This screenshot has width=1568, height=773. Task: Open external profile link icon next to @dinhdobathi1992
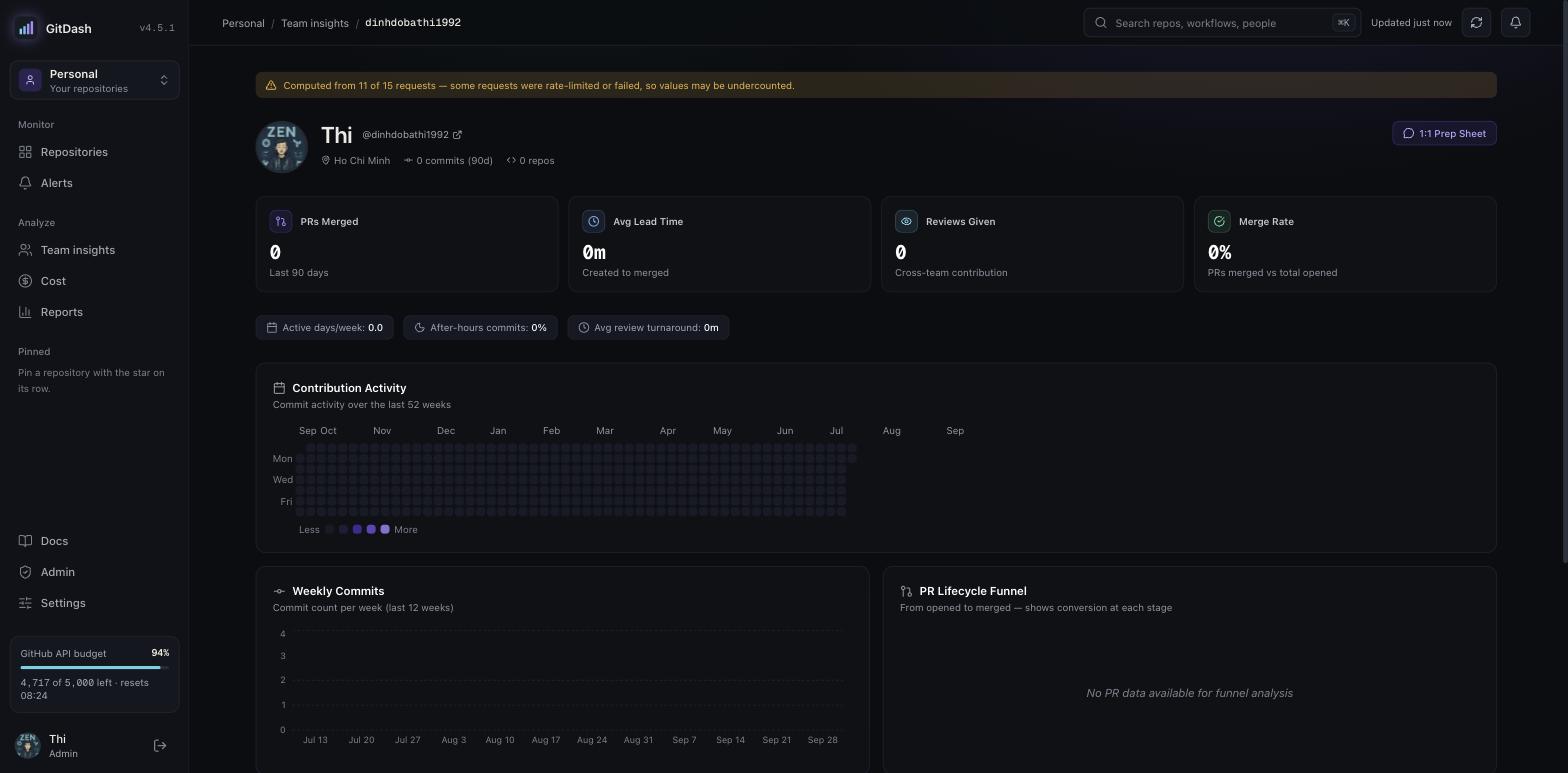click(457, 135)
